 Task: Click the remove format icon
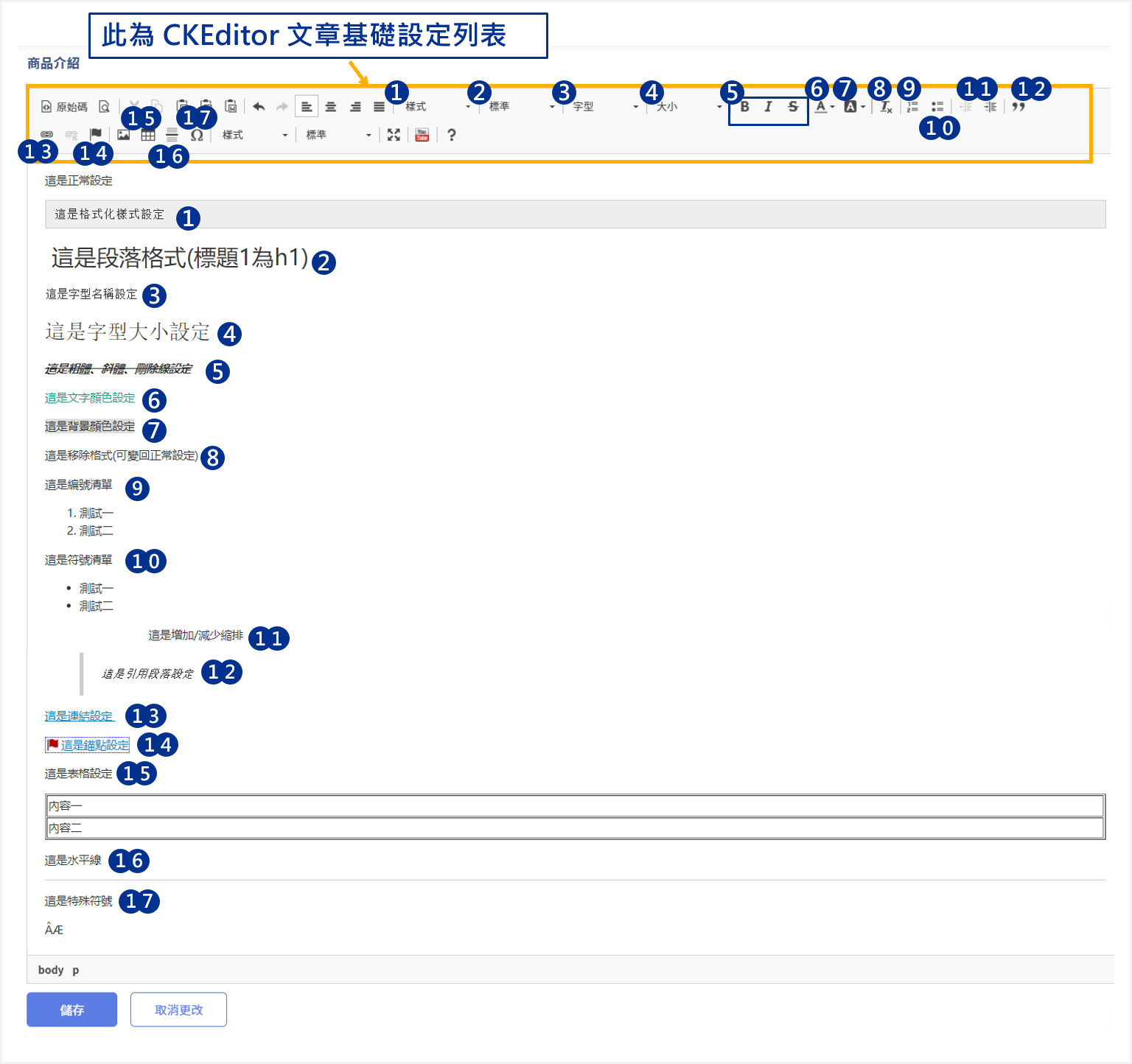pos(886,108)
